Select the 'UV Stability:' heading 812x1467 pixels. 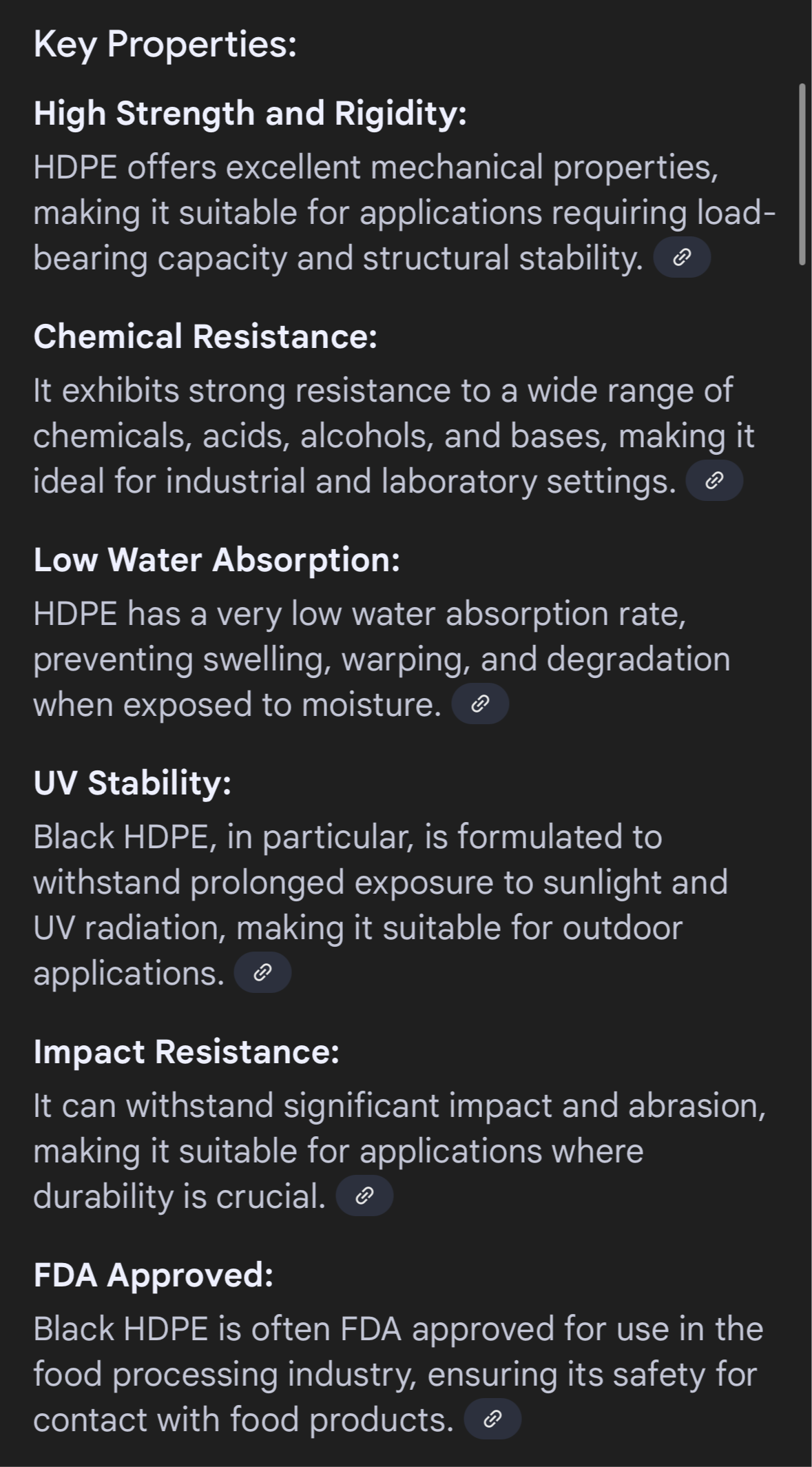point(132,783)
